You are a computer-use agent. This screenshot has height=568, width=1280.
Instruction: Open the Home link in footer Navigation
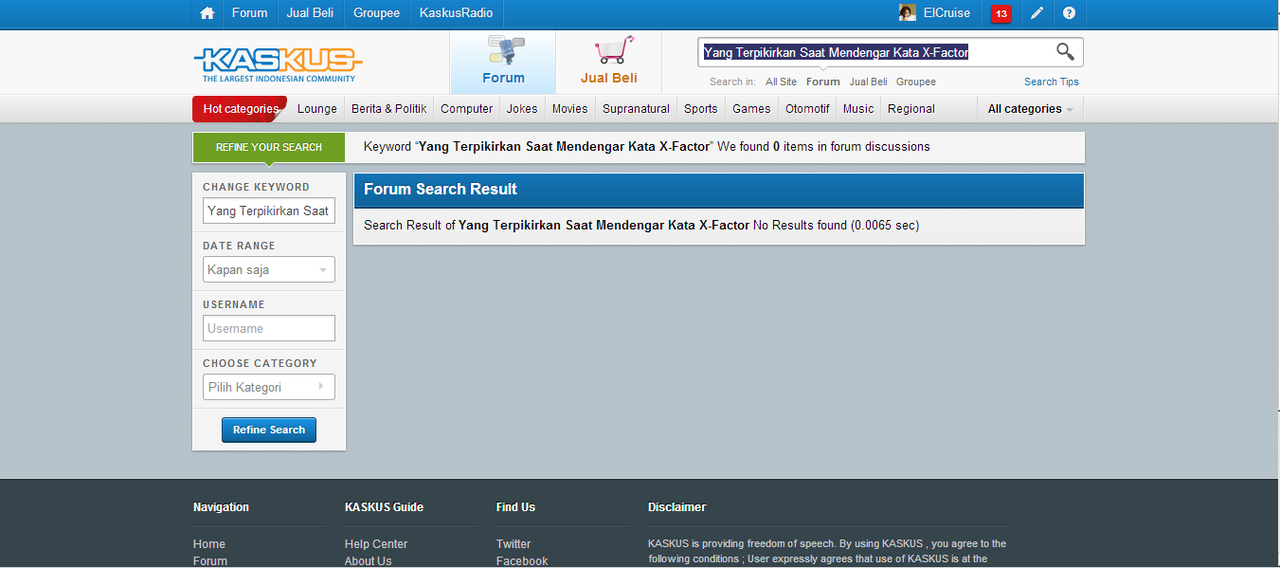pos(209,544)
